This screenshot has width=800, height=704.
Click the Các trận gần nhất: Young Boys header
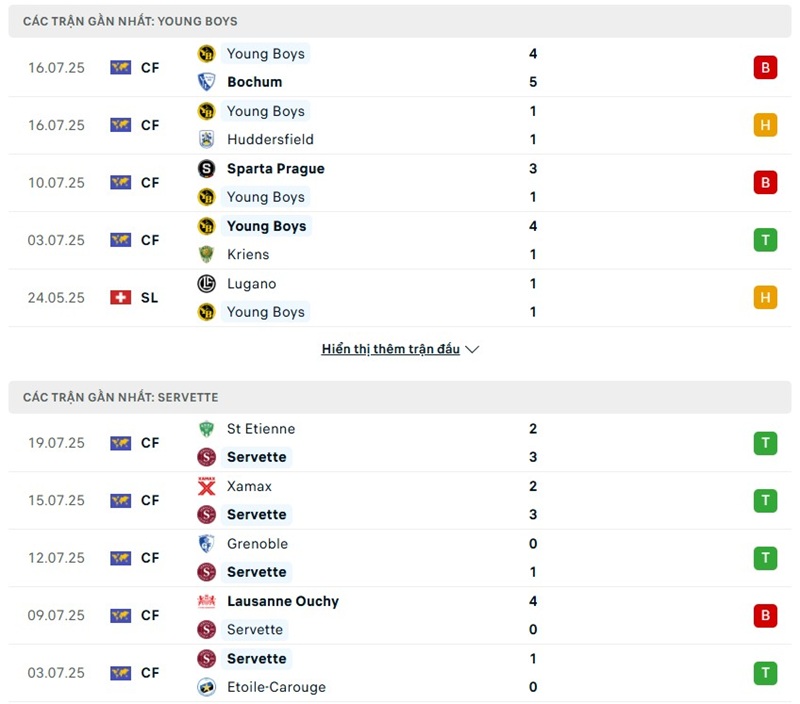(399, 21)
